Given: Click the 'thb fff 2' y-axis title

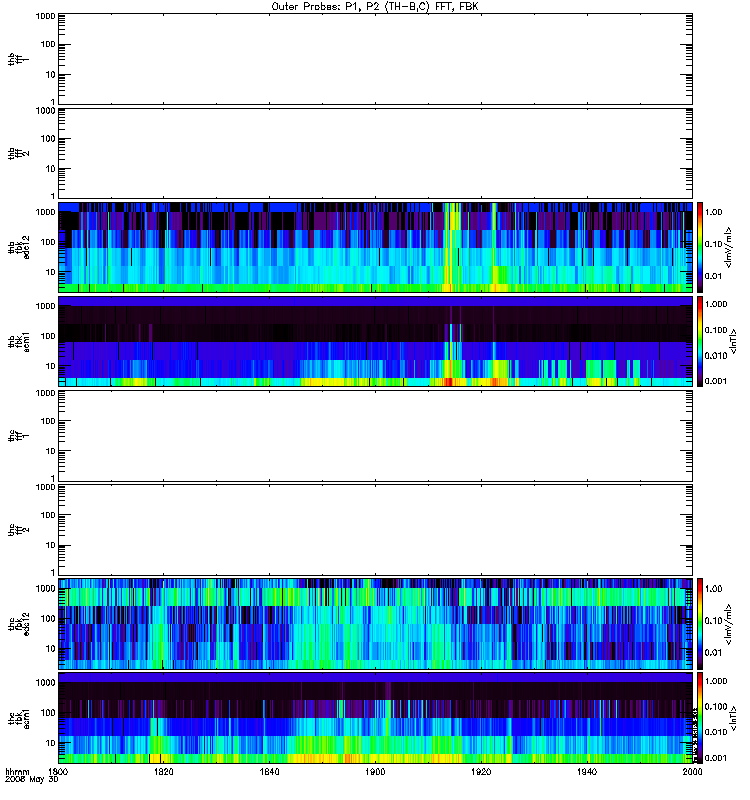Looking at the screenshot, I should tap(19, 153).
